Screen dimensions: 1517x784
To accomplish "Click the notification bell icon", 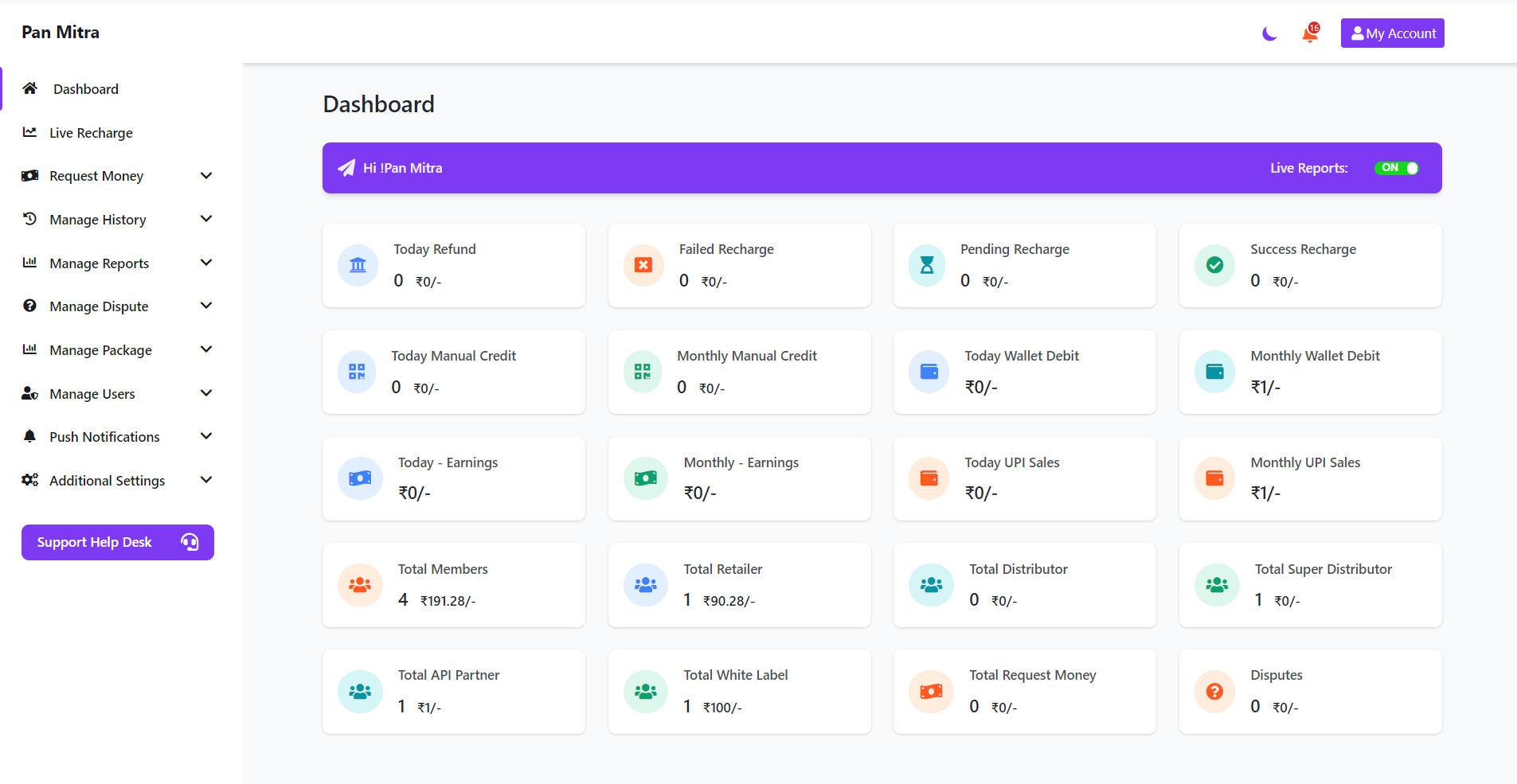I will (x=1309, y=33).
